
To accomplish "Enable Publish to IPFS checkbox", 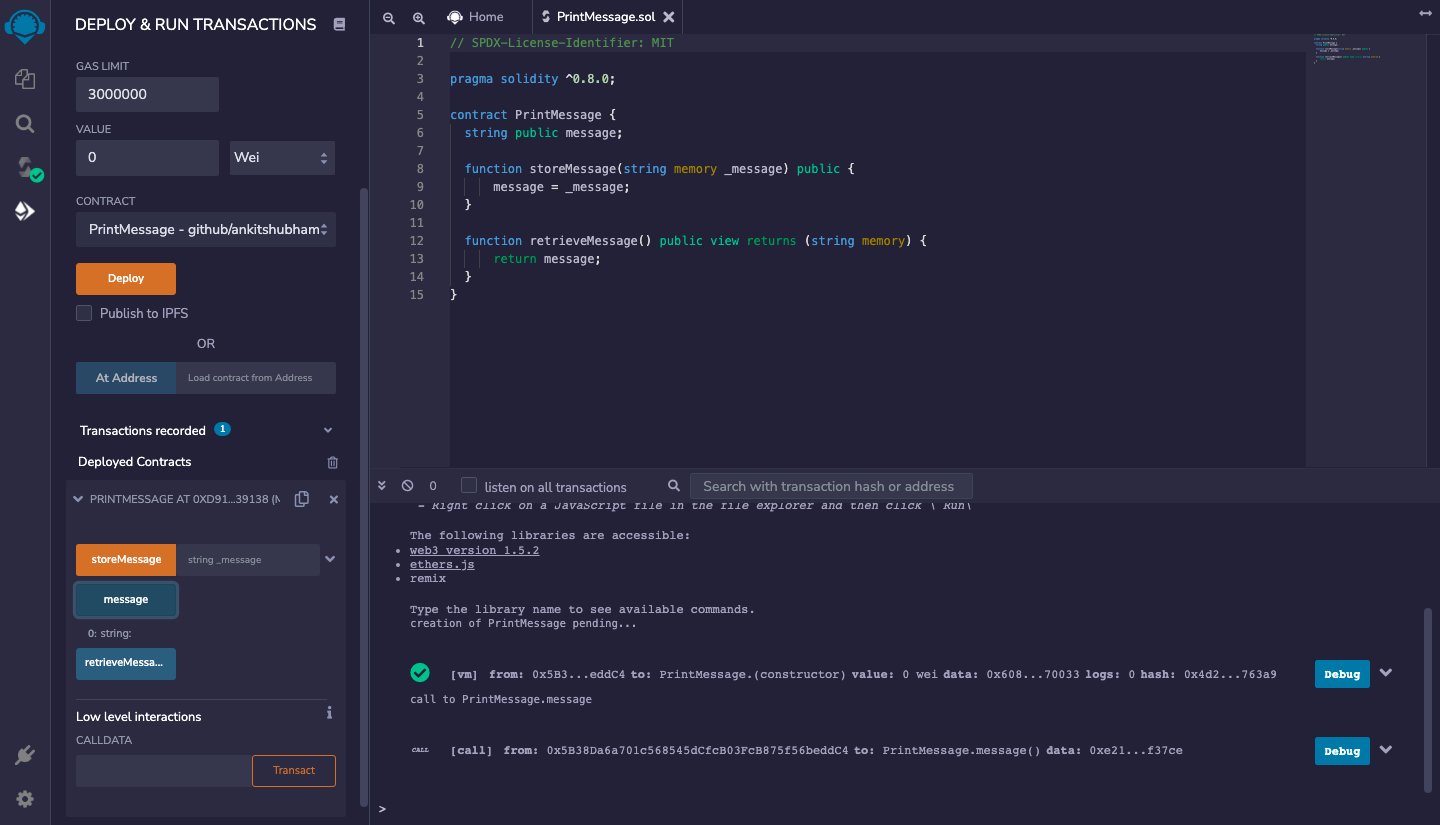I will coord(84,313).
